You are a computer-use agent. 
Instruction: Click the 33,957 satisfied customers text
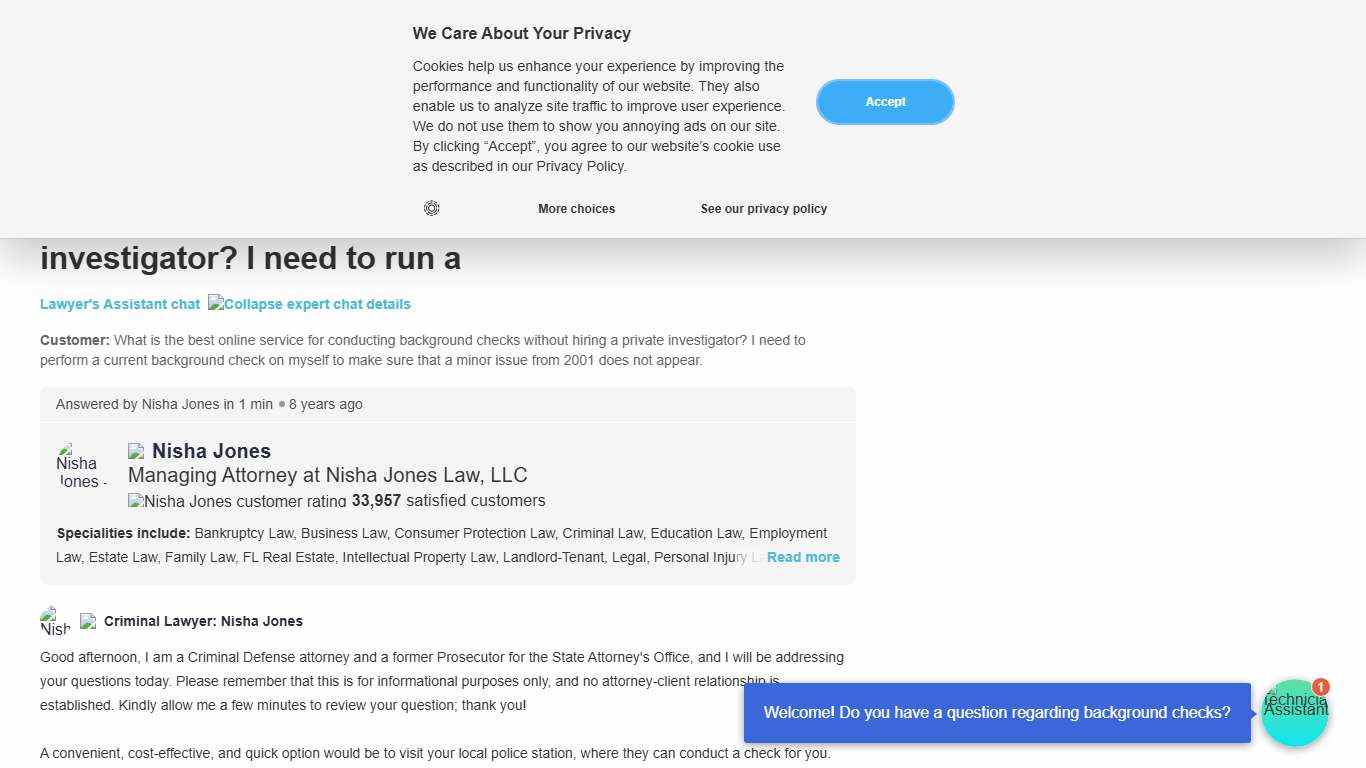coord(448,500)
